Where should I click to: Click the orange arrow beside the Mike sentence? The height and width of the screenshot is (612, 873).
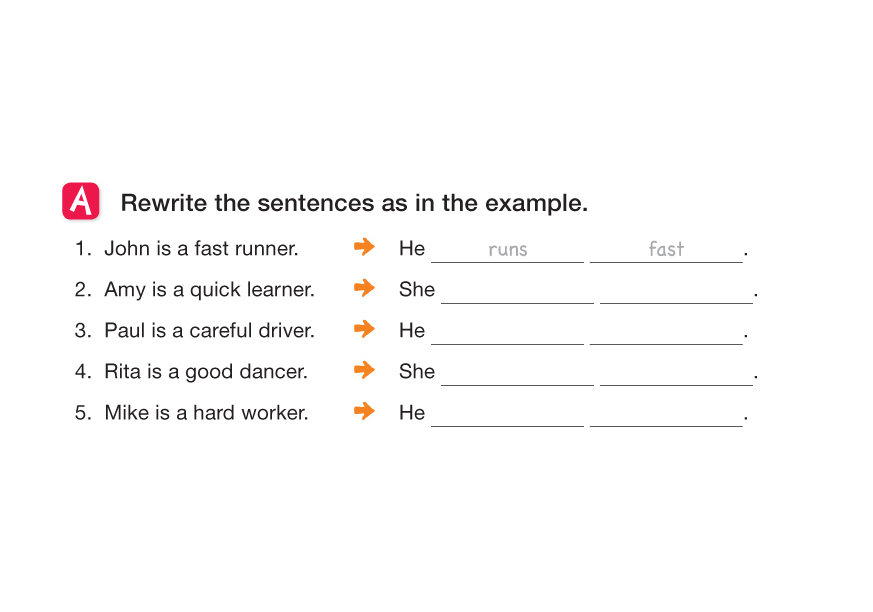click(365, 411)
